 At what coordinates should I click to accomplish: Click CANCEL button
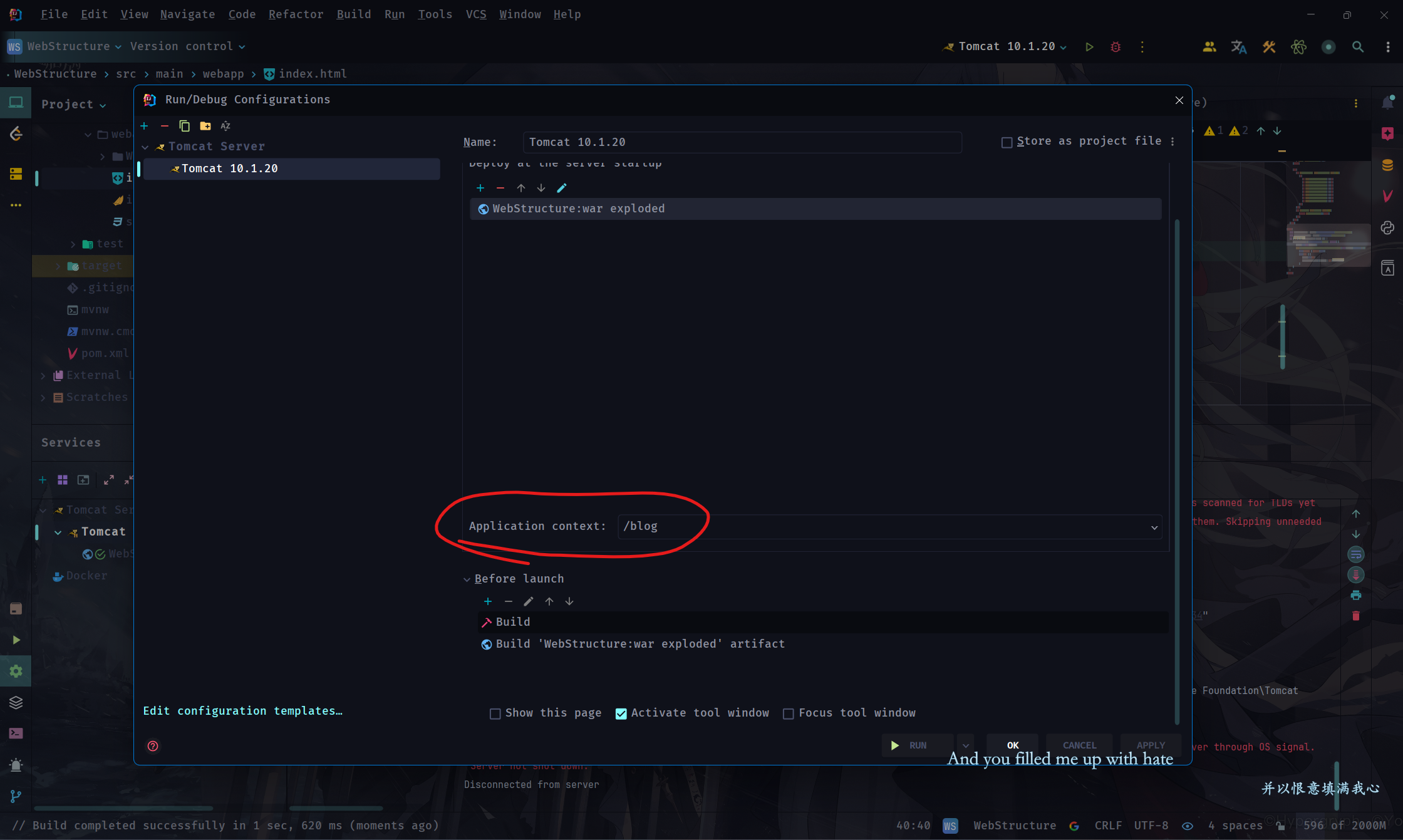coord(1079,745)
